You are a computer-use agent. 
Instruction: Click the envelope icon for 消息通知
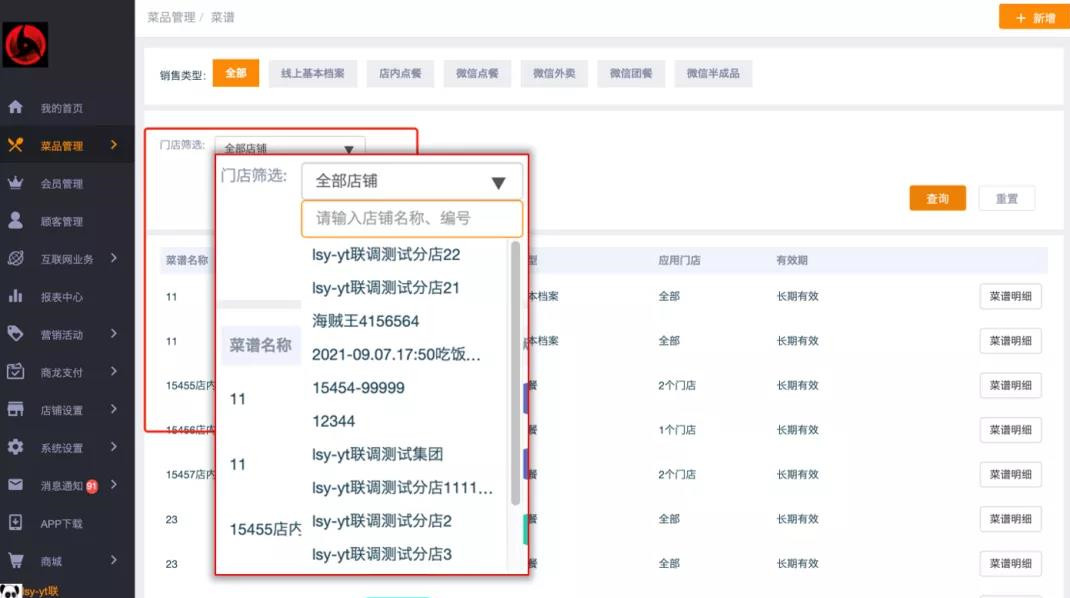pyautogui.click(x=15, y=485)
